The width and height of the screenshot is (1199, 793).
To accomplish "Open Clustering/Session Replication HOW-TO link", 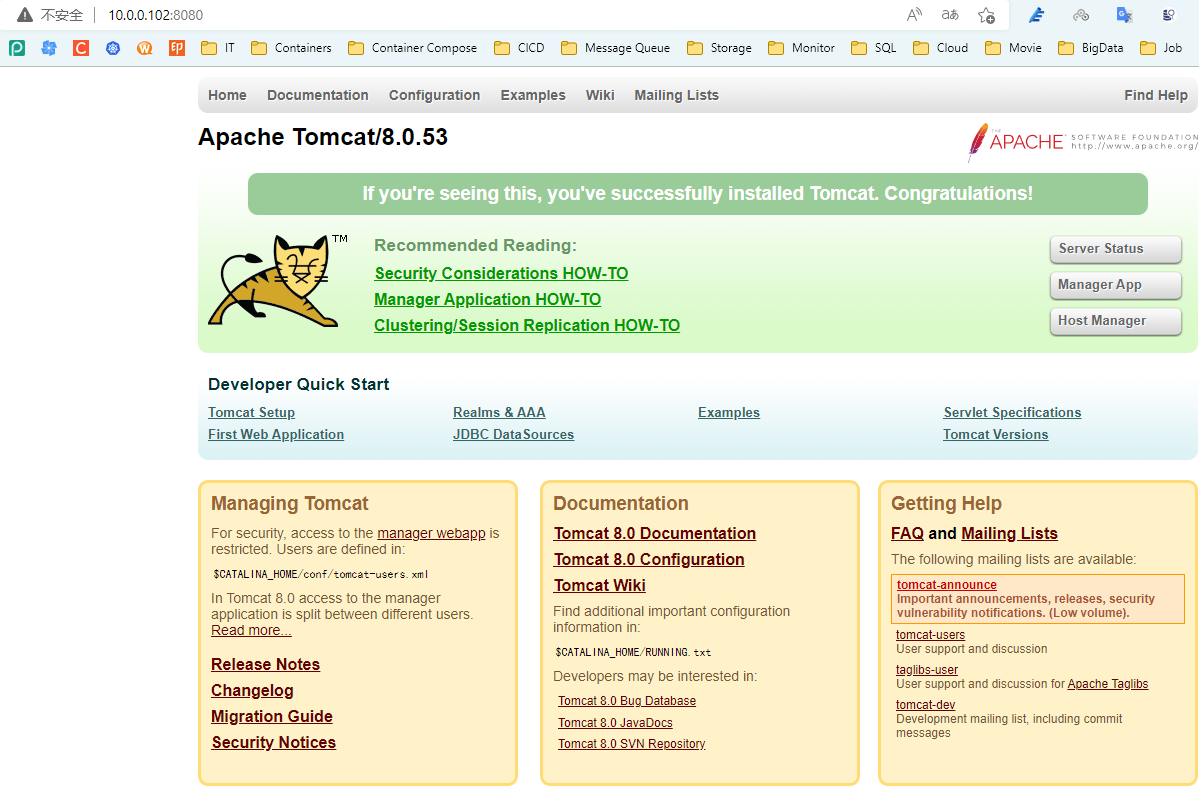I will [527, 326].
